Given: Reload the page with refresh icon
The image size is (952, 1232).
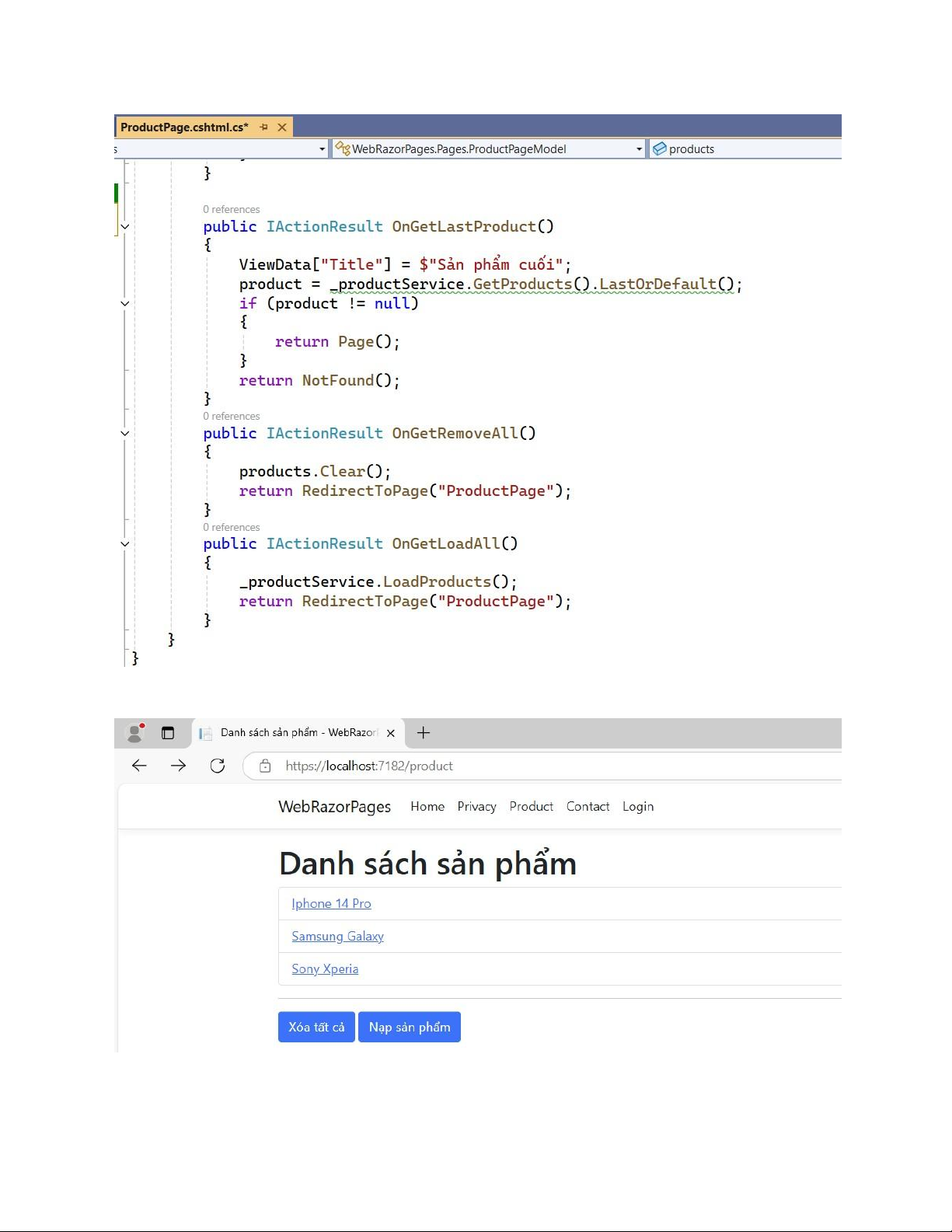Looking at the screenshot, I should (x=218, y=766).
